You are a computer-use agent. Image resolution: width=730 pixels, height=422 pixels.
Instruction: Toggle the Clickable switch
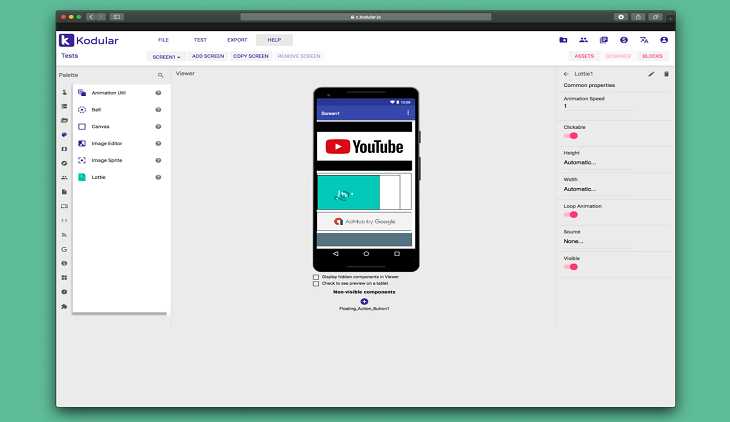[571, 136]
